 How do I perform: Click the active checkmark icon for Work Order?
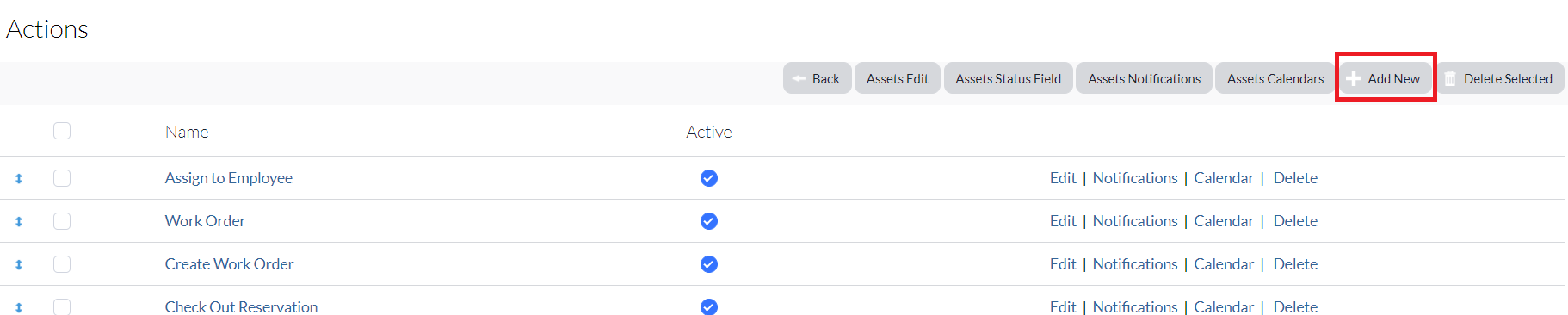pyautogui.click(x=709, y=221)
